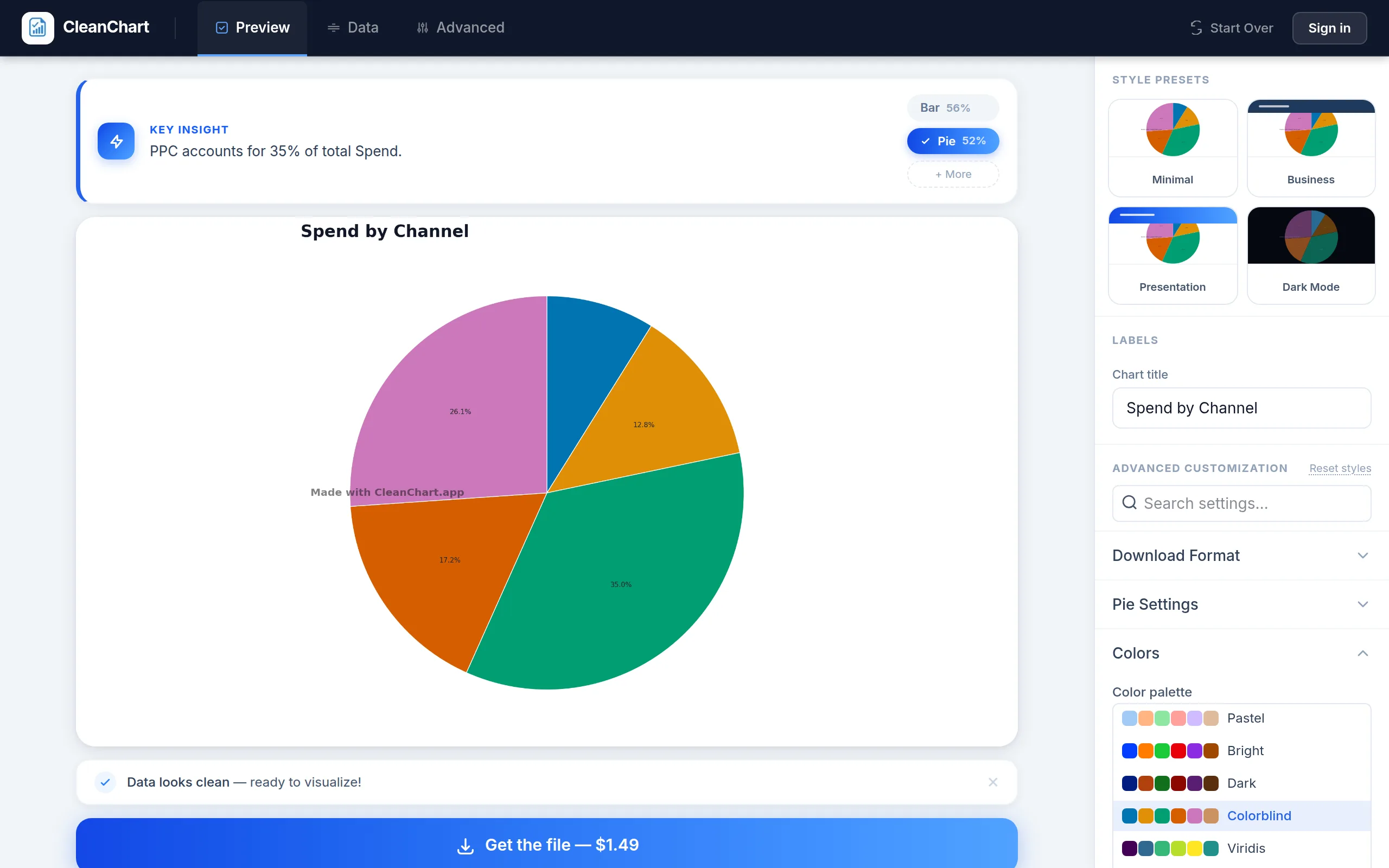
Task: Click the download icon on Get the file
Action: (x=466, y=845)
